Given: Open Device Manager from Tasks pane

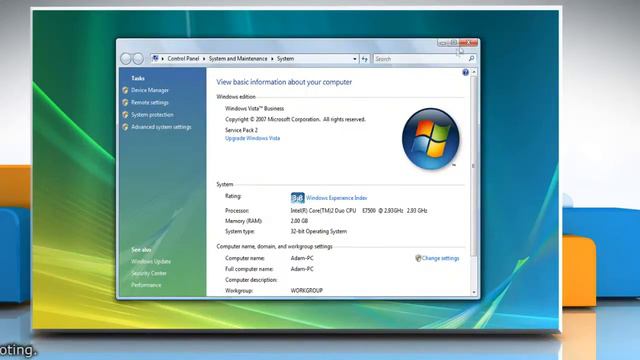Looking at the screenshot, I should 150,90.
